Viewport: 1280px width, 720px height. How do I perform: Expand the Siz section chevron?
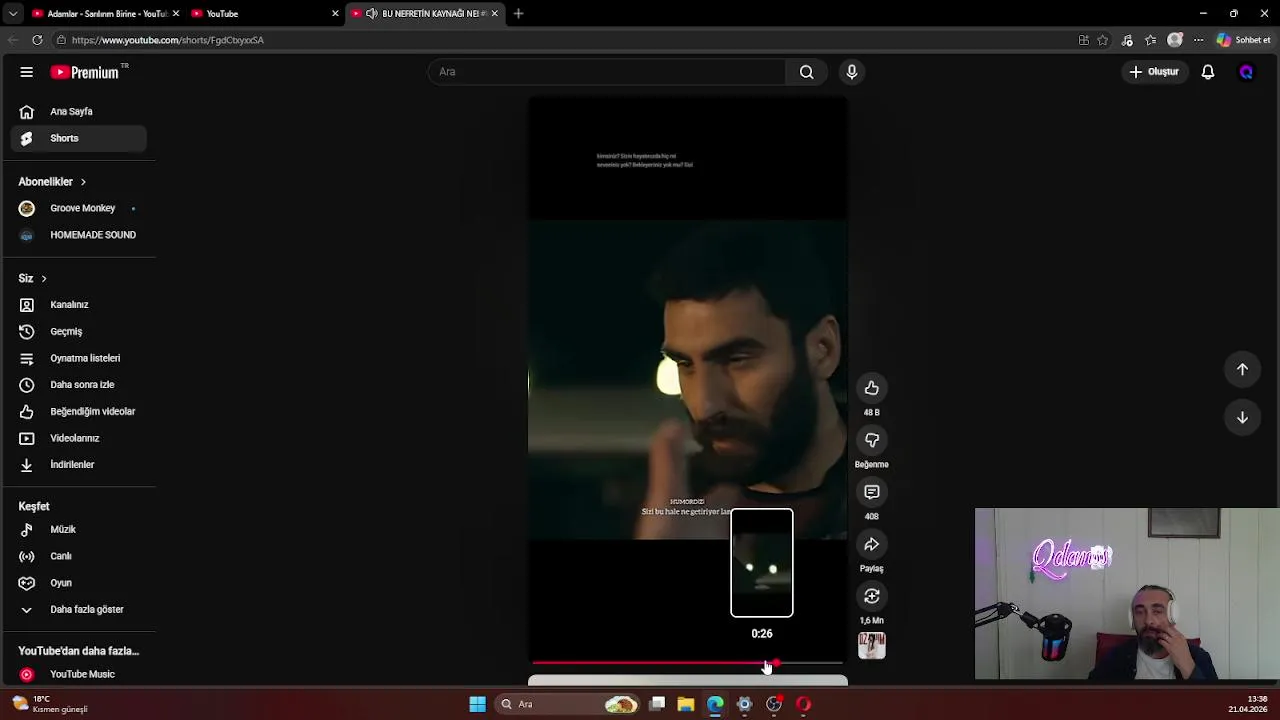pos(43,278)
